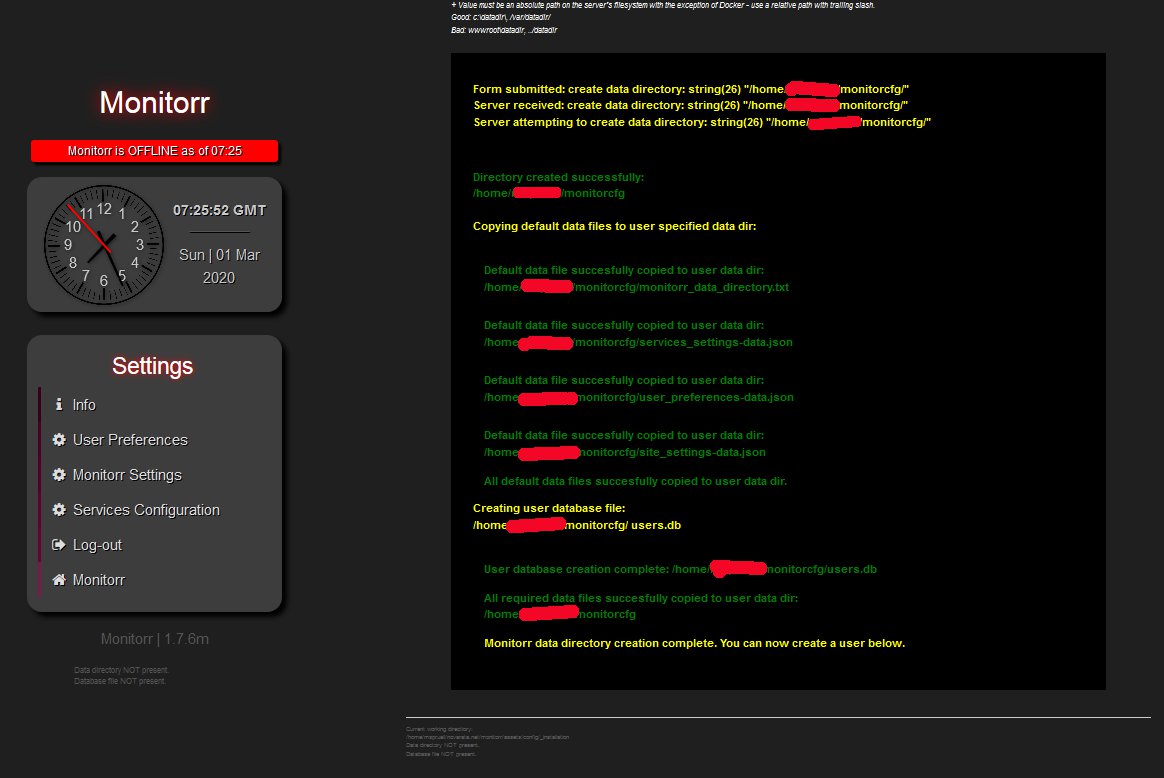Click the Monitorr logo heading

click(153, 101)
